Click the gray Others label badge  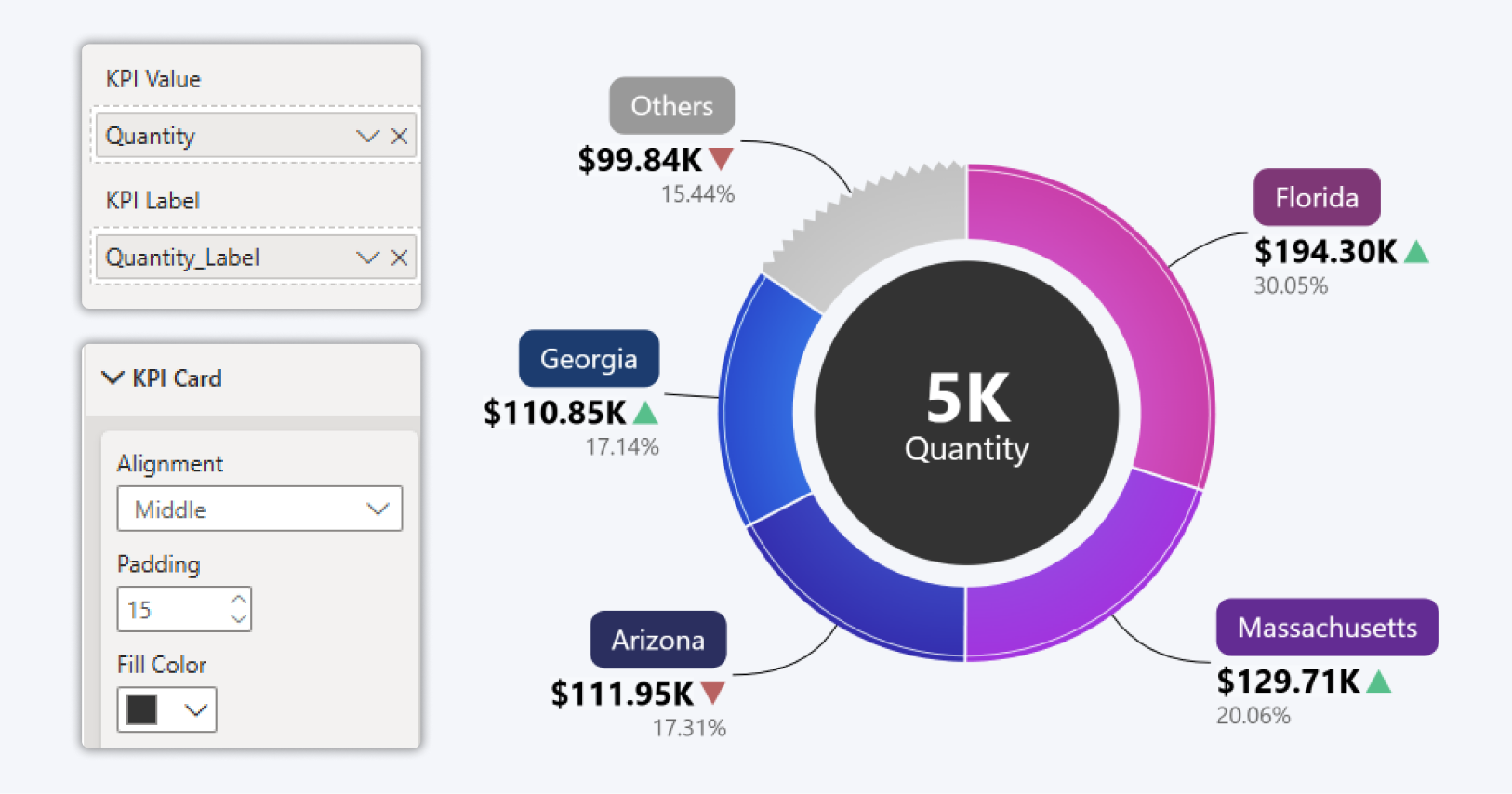pyautogui.click(x=671, y=106)
